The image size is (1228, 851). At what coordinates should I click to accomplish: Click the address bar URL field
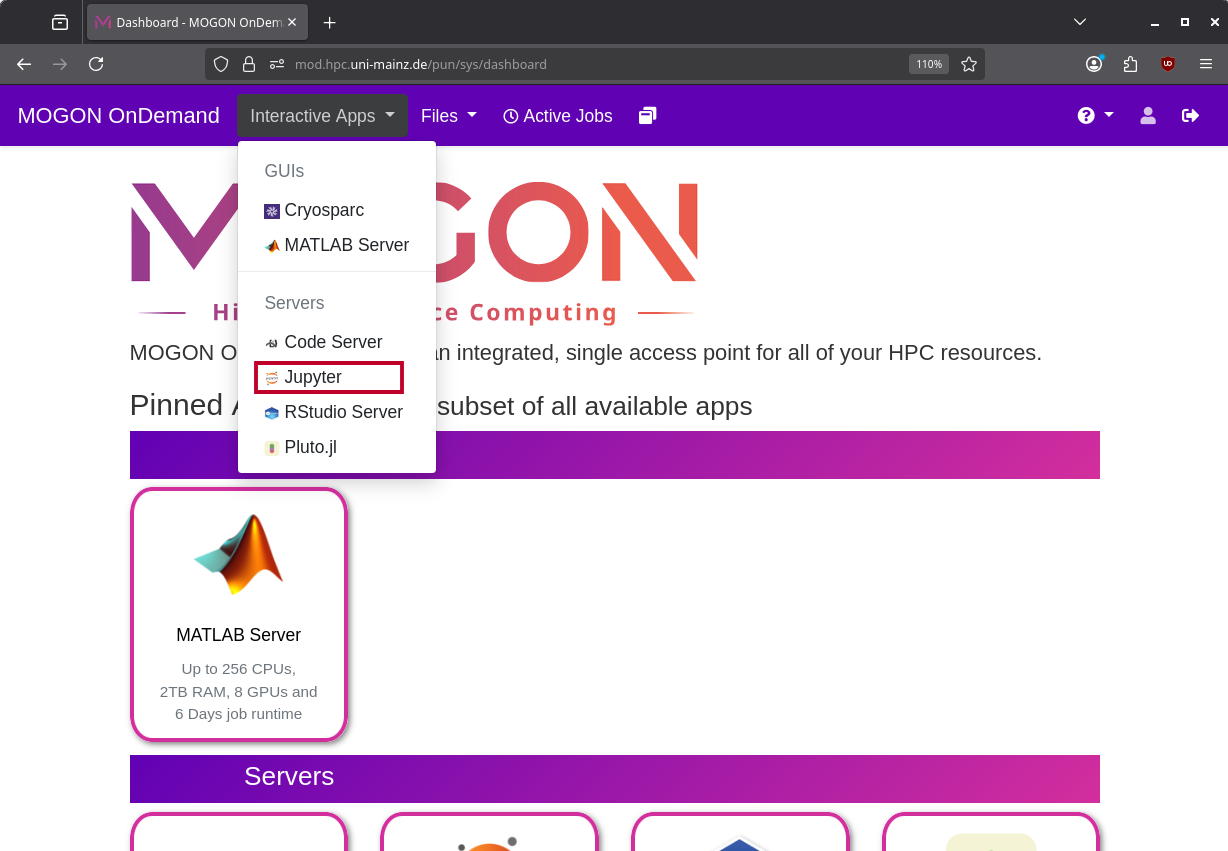tap(595, 64)
